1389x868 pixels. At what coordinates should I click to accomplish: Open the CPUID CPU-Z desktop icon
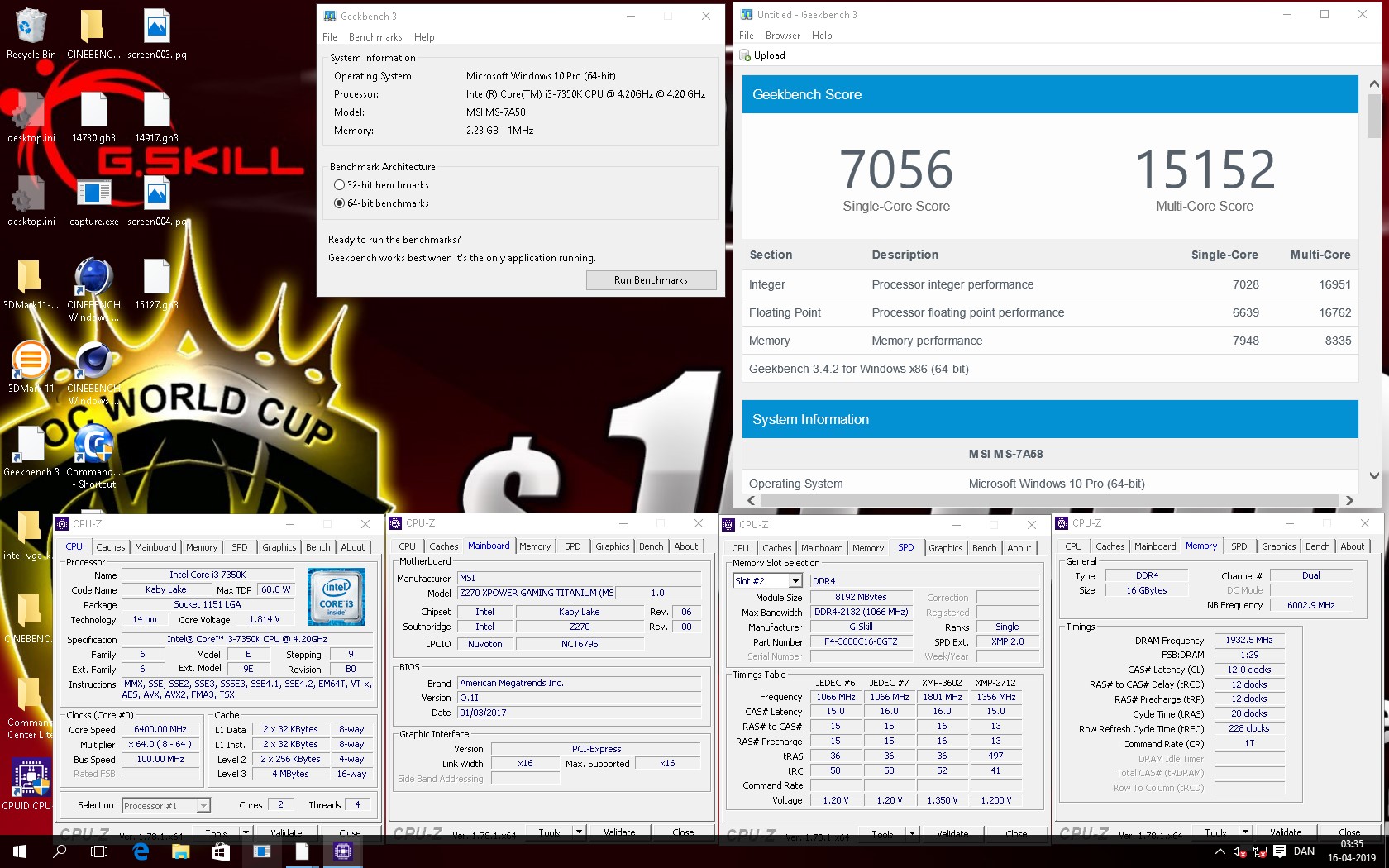[x=30, y=785]
